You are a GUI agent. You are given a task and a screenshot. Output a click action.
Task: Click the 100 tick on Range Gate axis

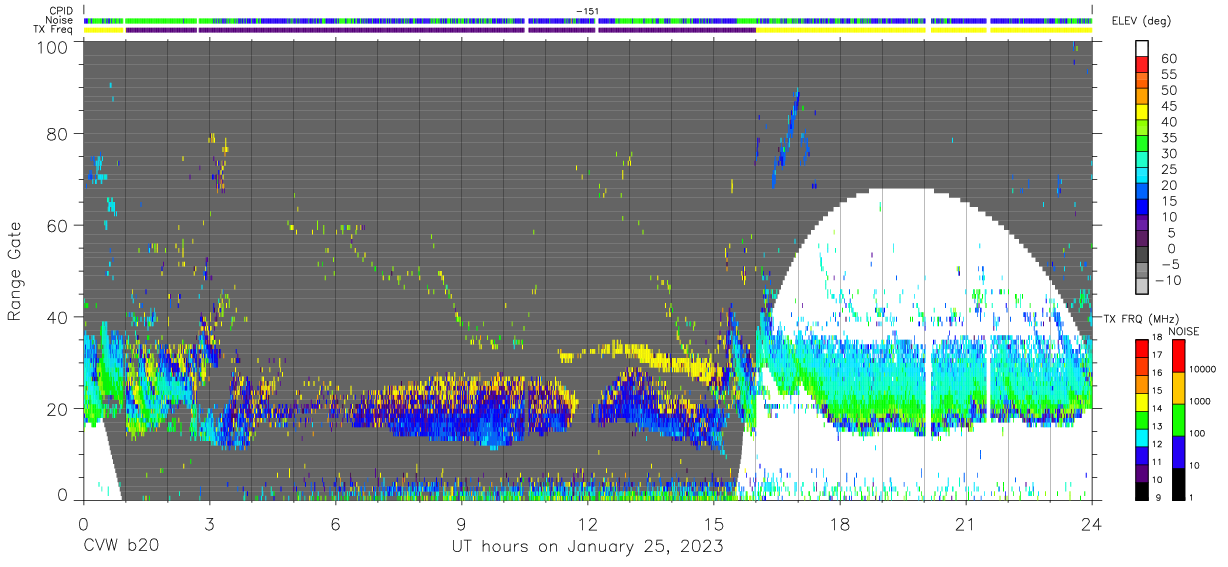[x=52, y=46]
